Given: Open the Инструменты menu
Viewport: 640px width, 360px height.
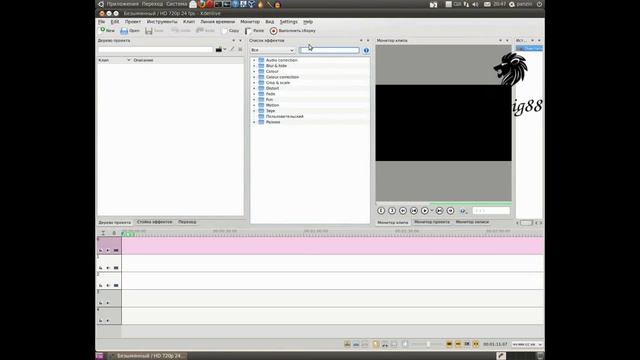Looking at the screenshot, I should click(162, 22).
